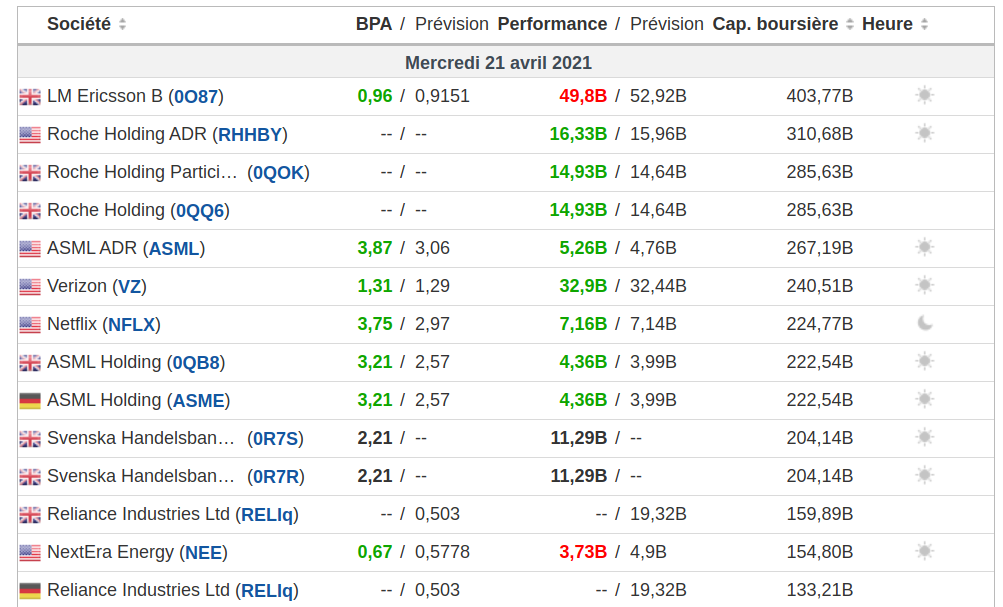Click the US flag beside Verizon
1003x607 pixels.
click(x=30, y=287)
